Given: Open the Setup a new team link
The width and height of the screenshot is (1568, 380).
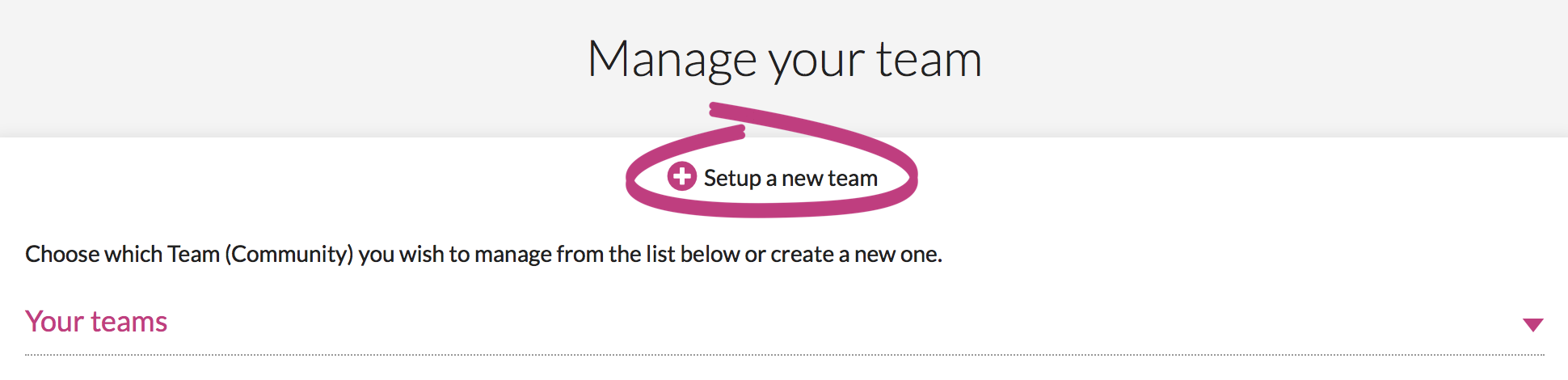Looking at the screenshot, I should click(x=773, y=177).
